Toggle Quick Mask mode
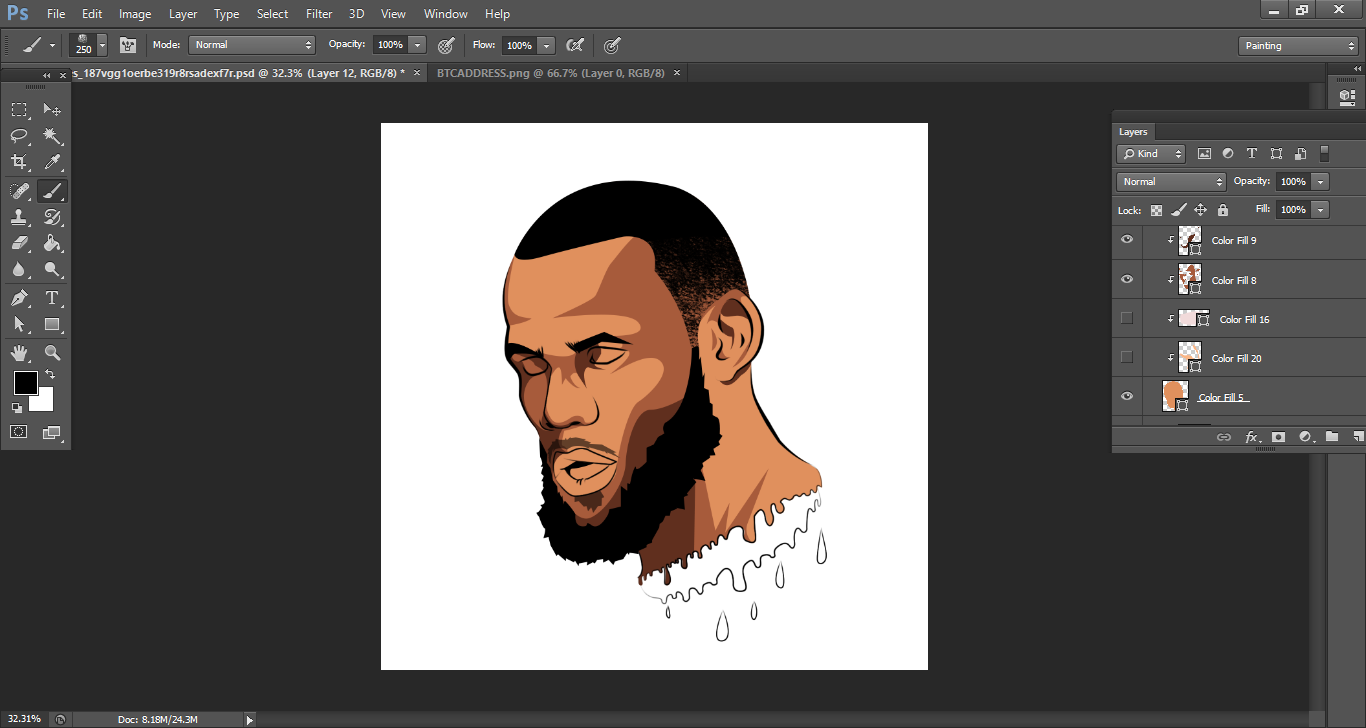1366x728 pixels. pyautogui.click(x=19, y=432)
